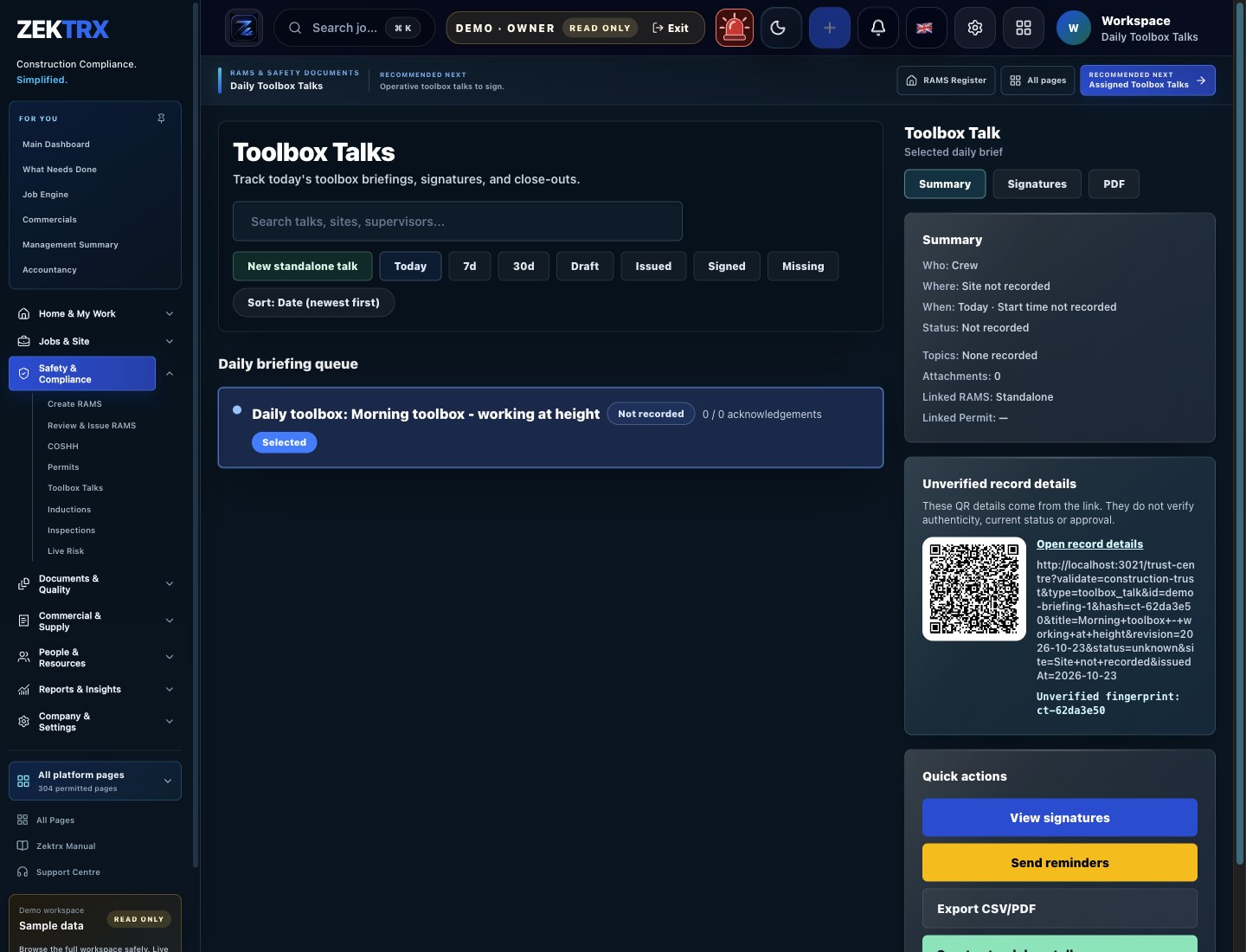This screenshot has height=952, width=1246.
Task: Open record details link
Action: (1089, 544)
